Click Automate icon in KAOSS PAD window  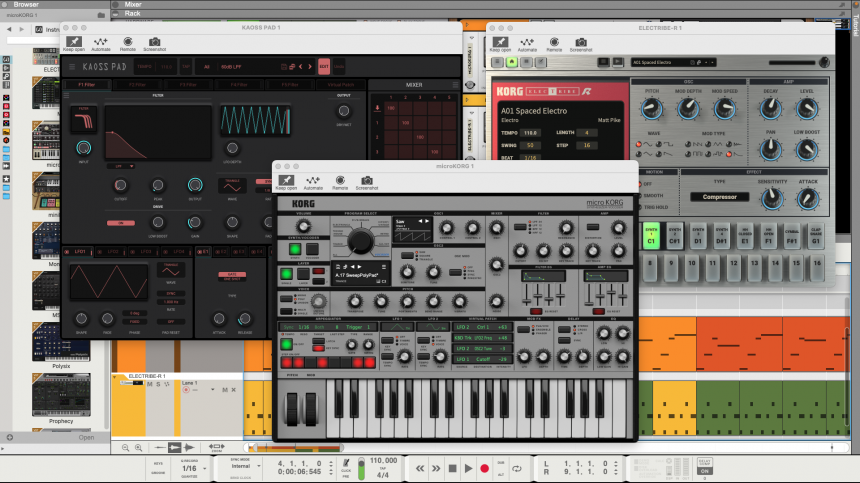click(100, 42)
